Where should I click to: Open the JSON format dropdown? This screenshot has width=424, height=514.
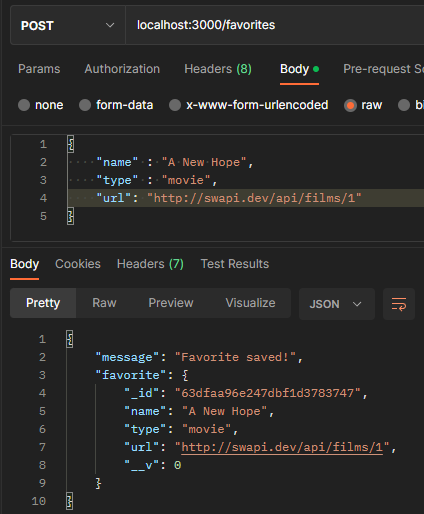pyautogui.click(x=337, y=304)
